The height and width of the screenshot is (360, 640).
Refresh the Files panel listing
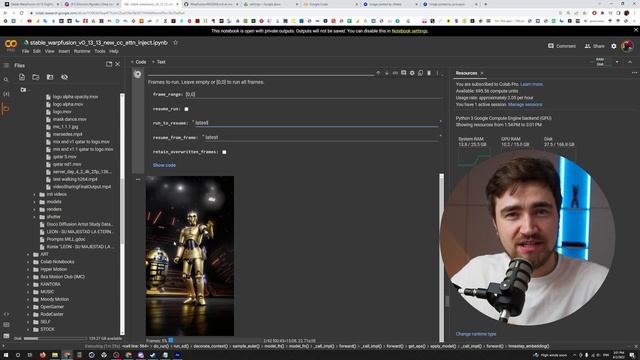coord(36,77)
